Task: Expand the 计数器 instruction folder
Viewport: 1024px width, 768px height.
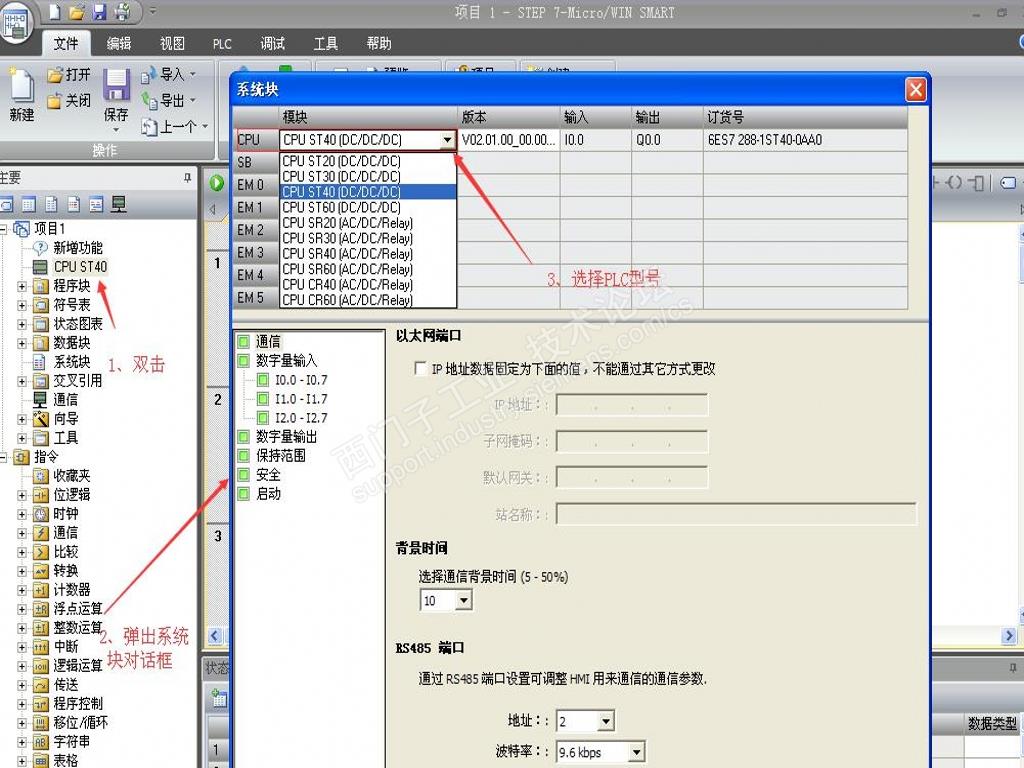Action: (22, 590)
